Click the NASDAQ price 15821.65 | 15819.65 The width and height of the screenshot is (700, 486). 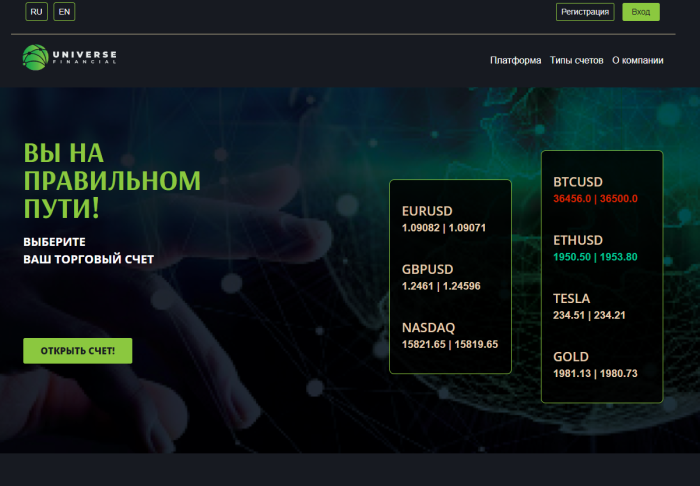pyautogui.click(x=450, y=345)
